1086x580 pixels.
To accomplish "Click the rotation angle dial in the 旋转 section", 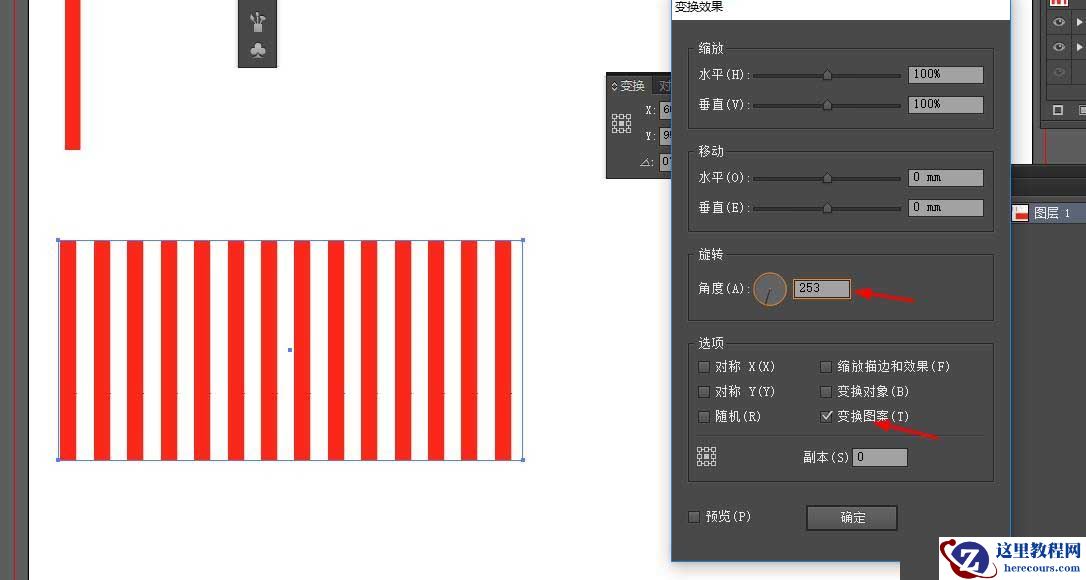I will click(x=769, y=289).
